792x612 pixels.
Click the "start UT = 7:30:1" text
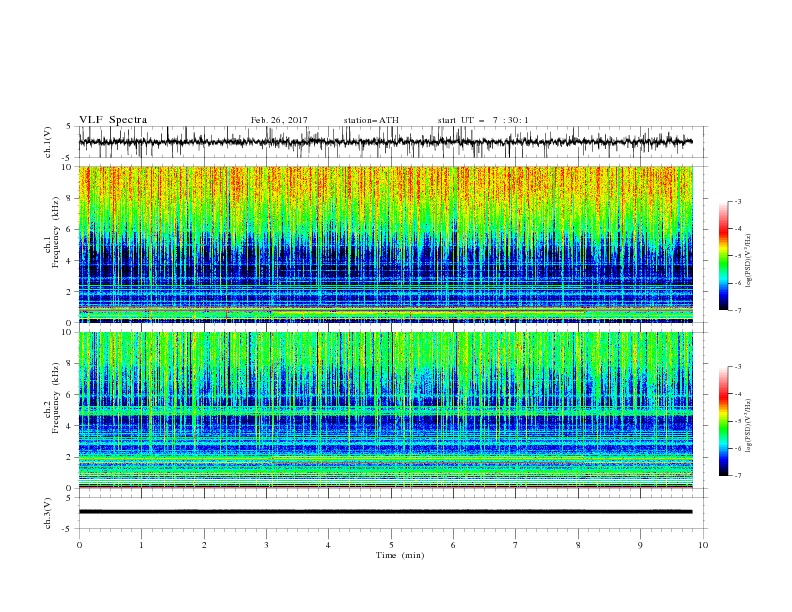pos(483,120)
